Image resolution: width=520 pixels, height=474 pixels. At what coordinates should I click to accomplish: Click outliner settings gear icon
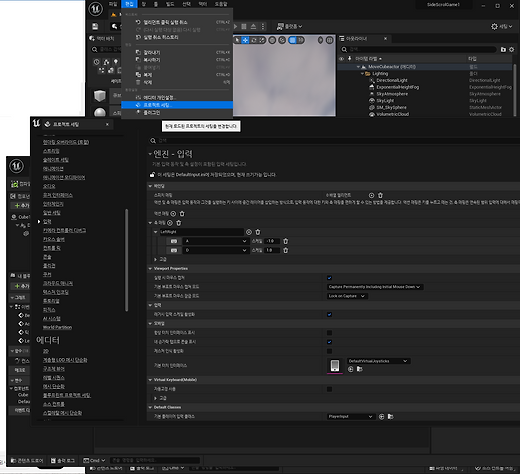click(x=512, y=49)
